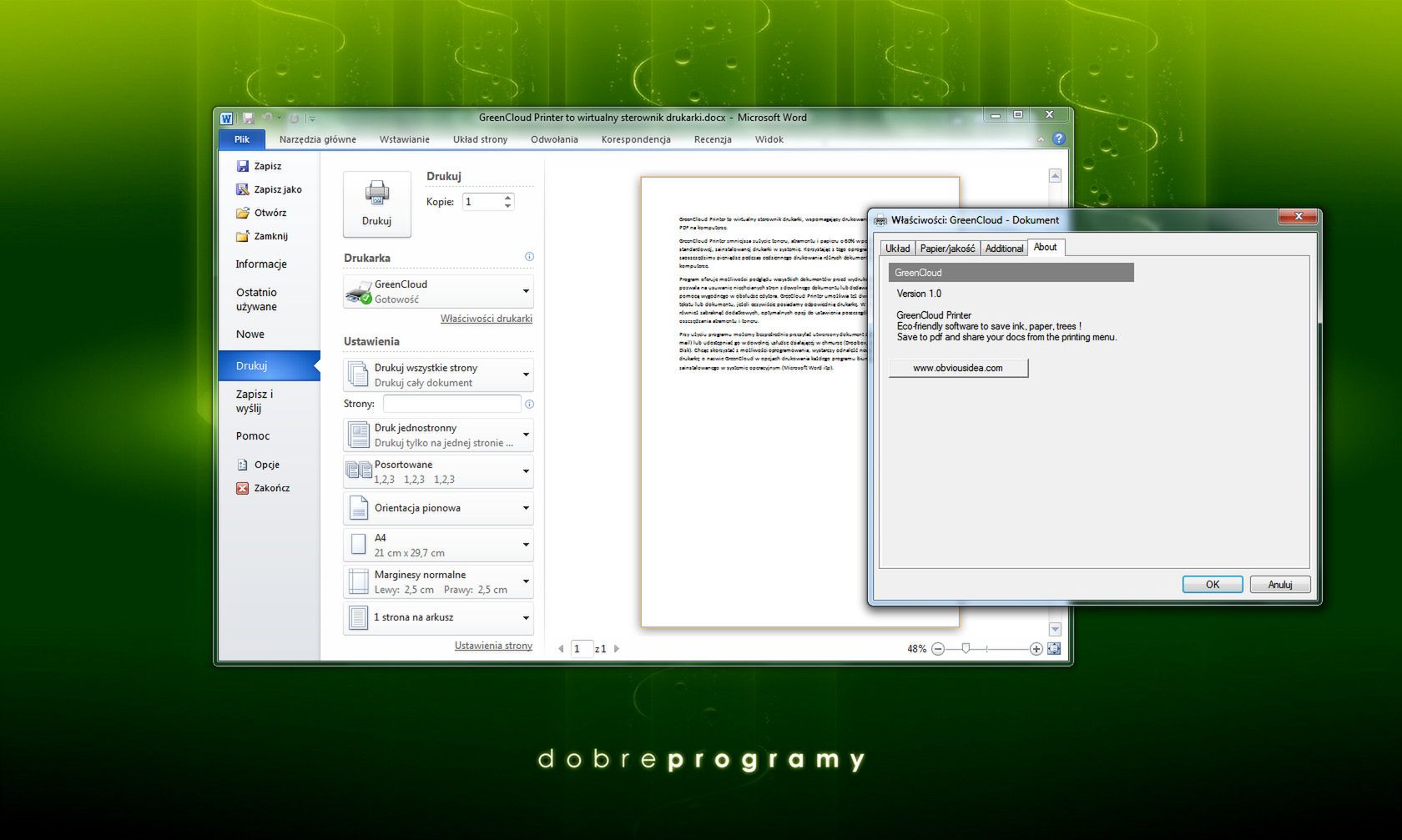Click the info icon beside Drukarka heading

[529, 257]
